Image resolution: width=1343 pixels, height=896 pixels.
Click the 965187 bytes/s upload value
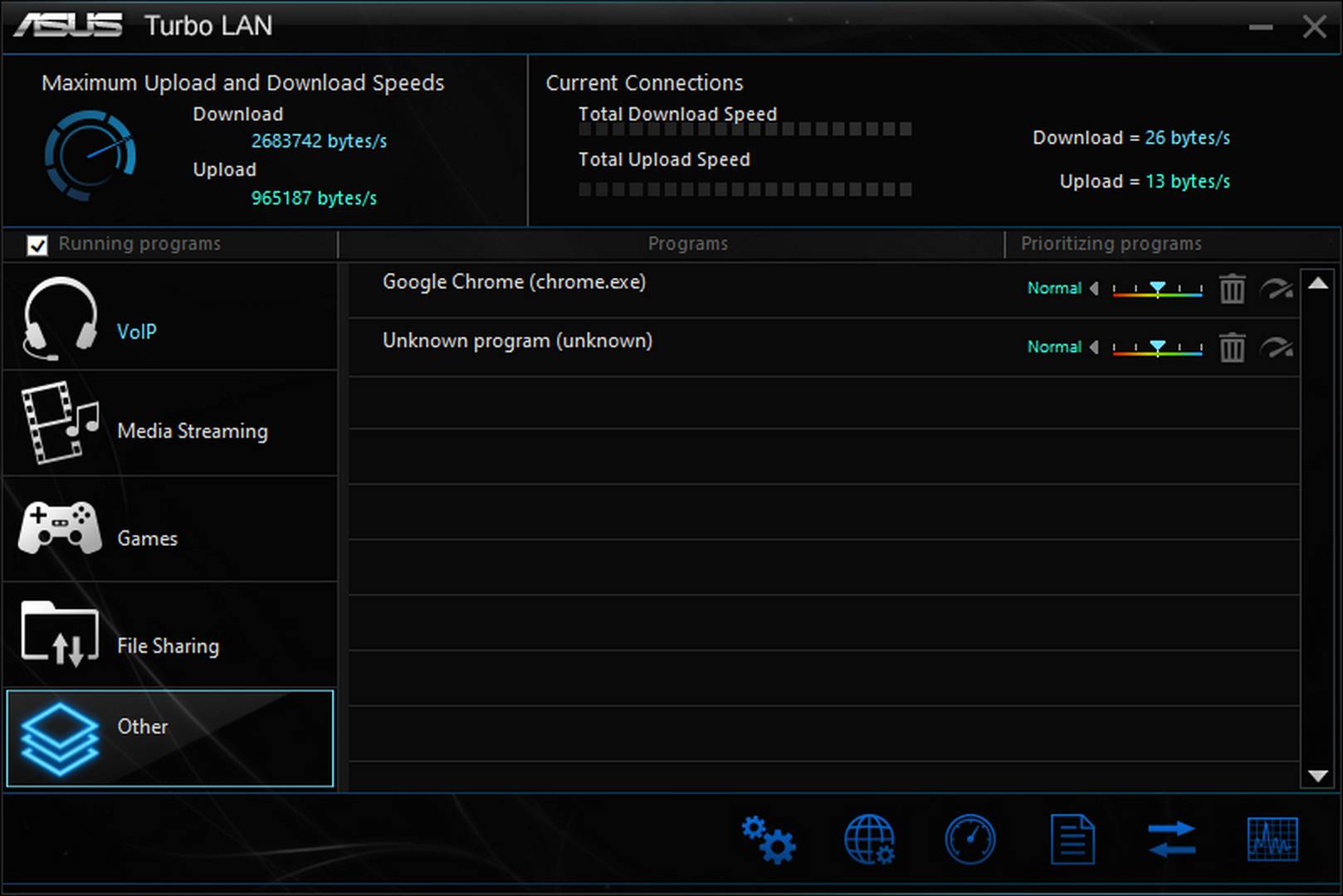pyautogui.click(x=314, y=198)
